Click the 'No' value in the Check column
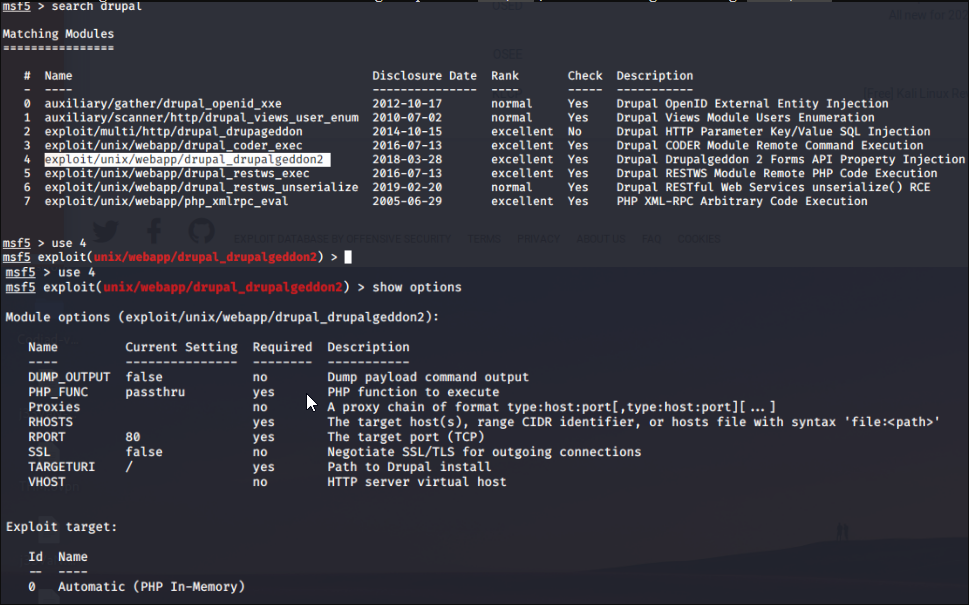The image size is (969, 605). tap(575, 132)
